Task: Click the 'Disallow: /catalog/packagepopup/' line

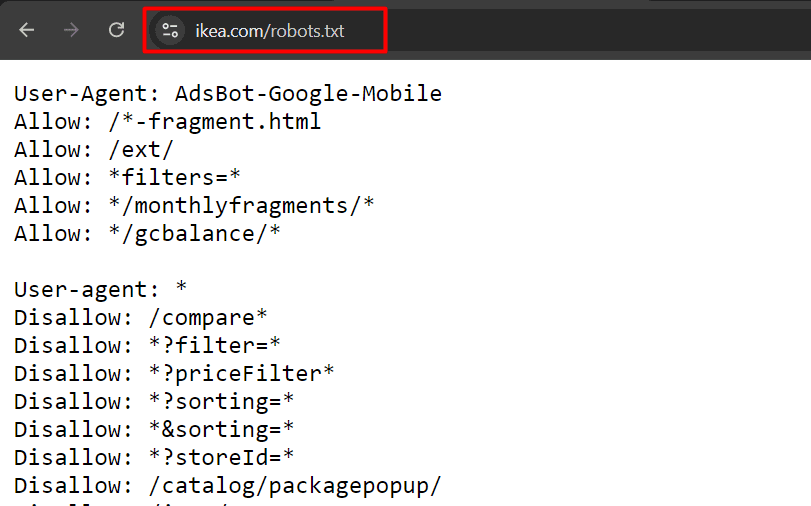Action: [x=227, y=486]
